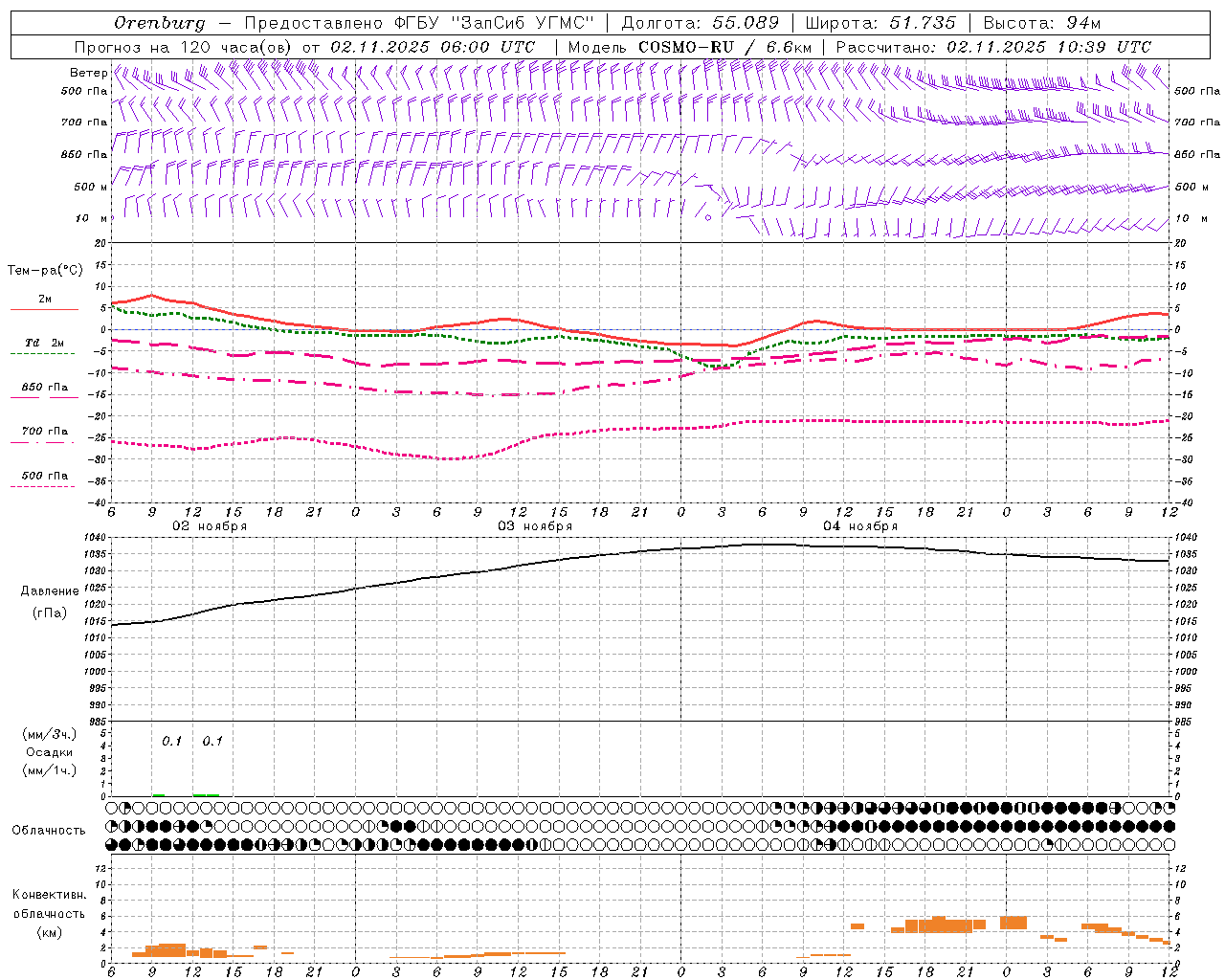Screen dimensions: 1225x980
Task: Click the "(мм/1ч.)" units label
Action: pyautogui.click(x=50, y=770)
